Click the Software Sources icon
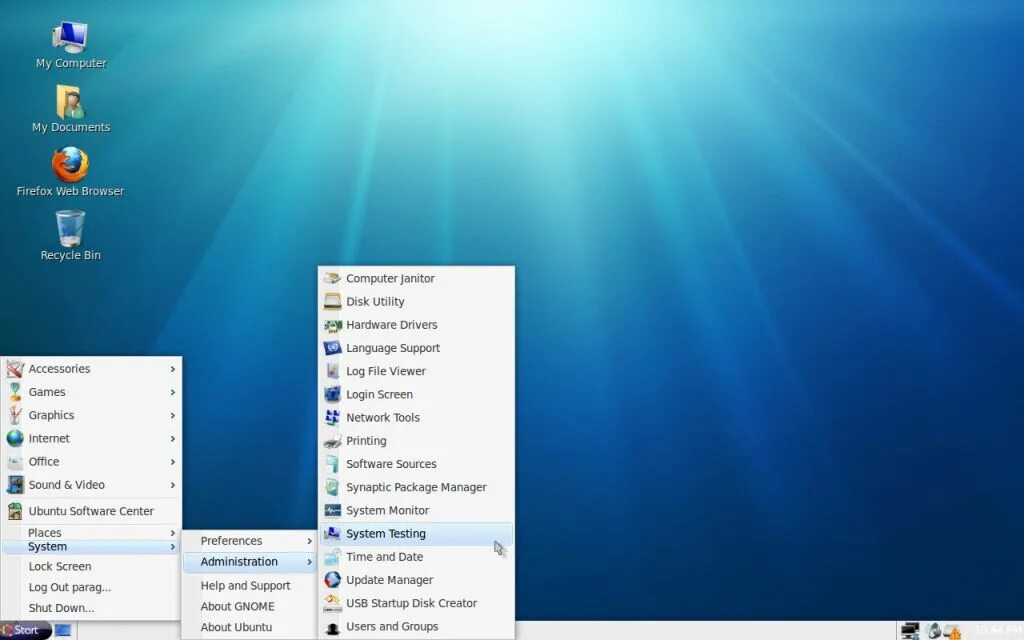This screenshot has width=1024, height=640. coord(332,464)
